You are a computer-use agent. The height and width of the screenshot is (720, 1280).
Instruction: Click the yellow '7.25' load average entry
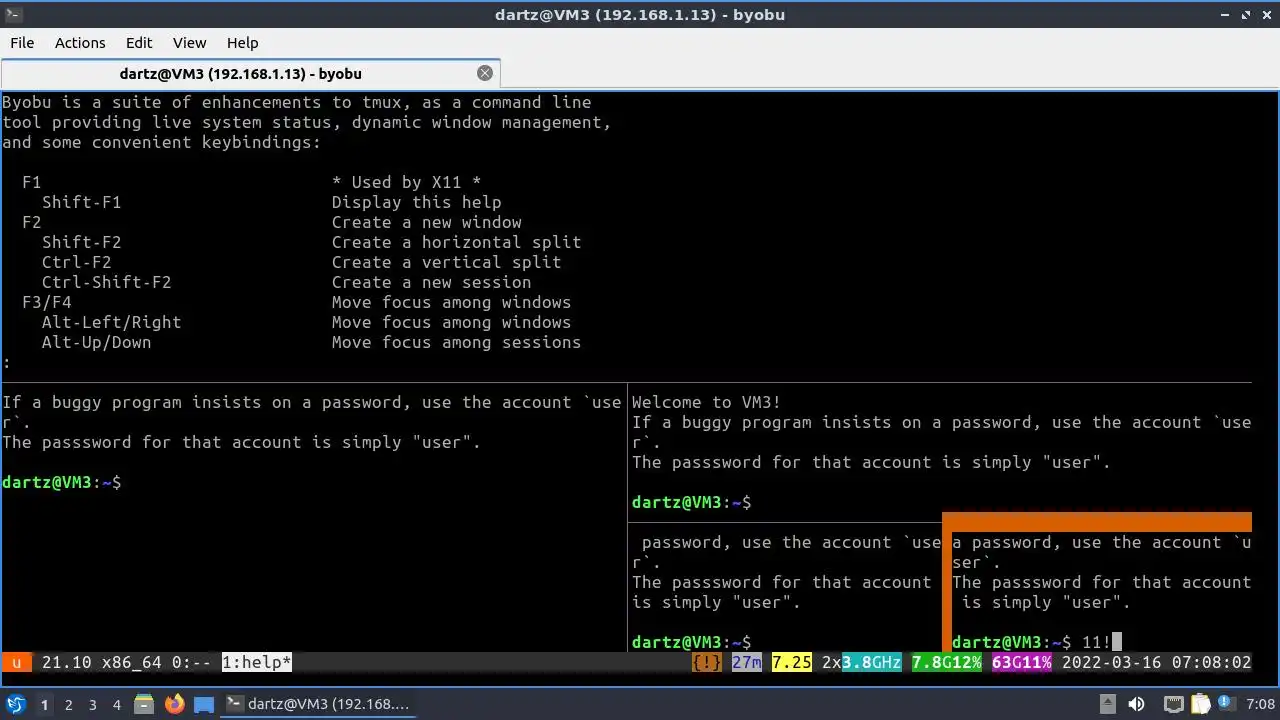coord(792,662)
